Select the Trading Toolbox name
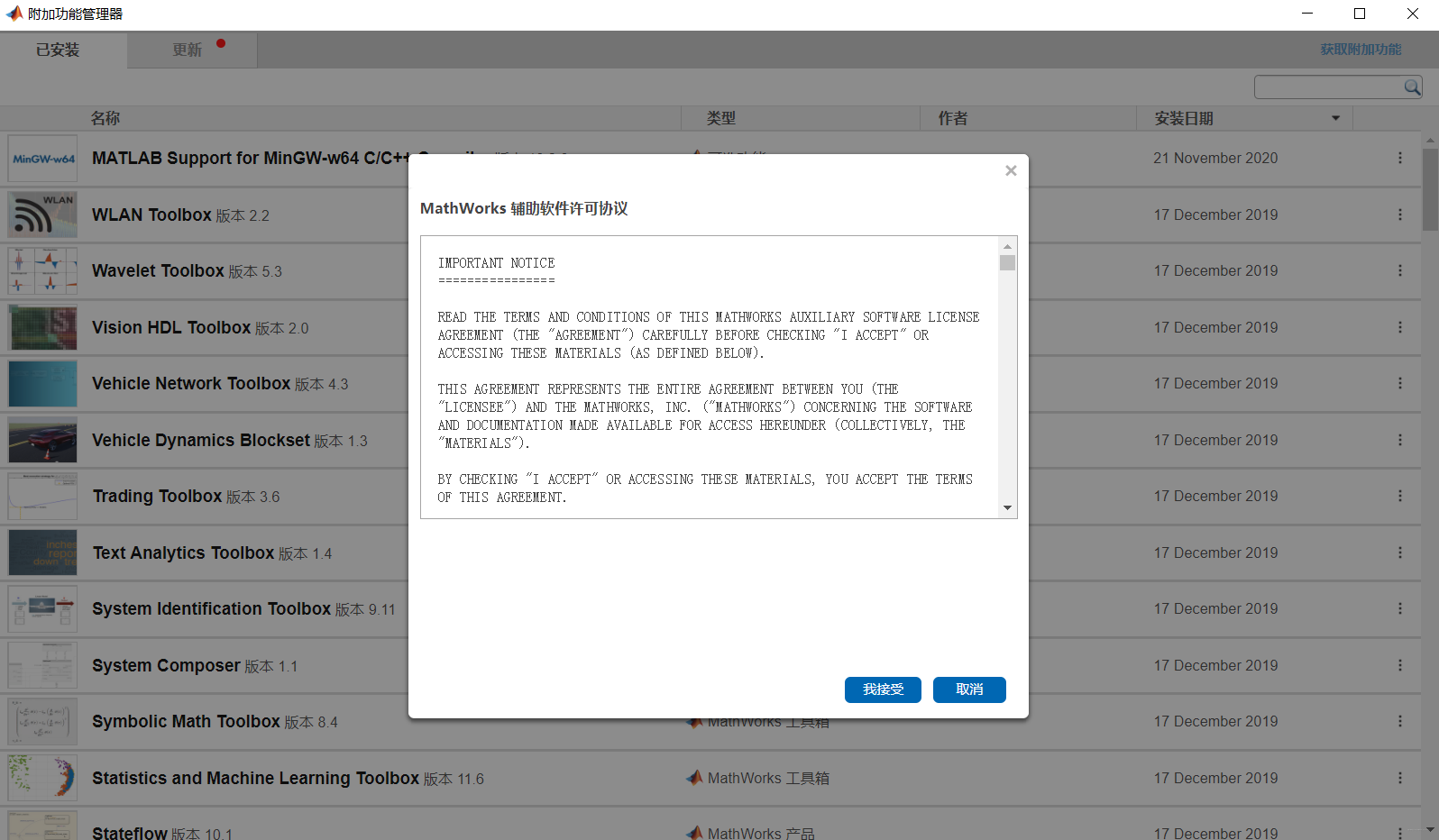Screen dimensions: 1439x840 click(x=157, y=496)
